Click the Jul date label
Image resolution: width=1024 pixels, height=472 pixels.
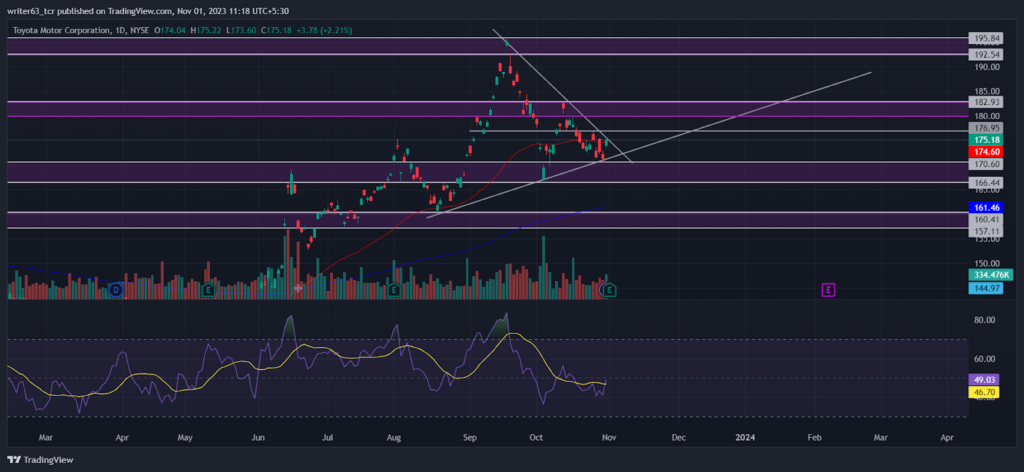(x=328, y=435)
